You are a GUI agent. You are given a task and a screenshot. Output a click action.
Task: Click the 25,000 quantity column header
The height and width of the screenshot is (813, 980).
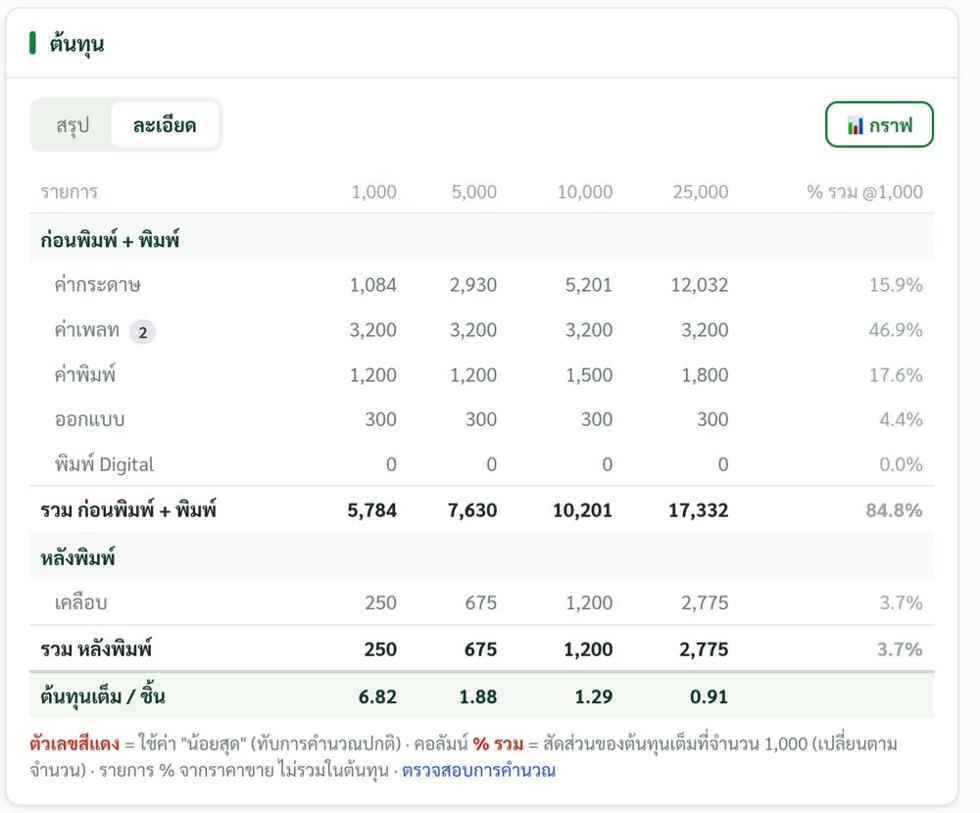click(x=701, y=192)
